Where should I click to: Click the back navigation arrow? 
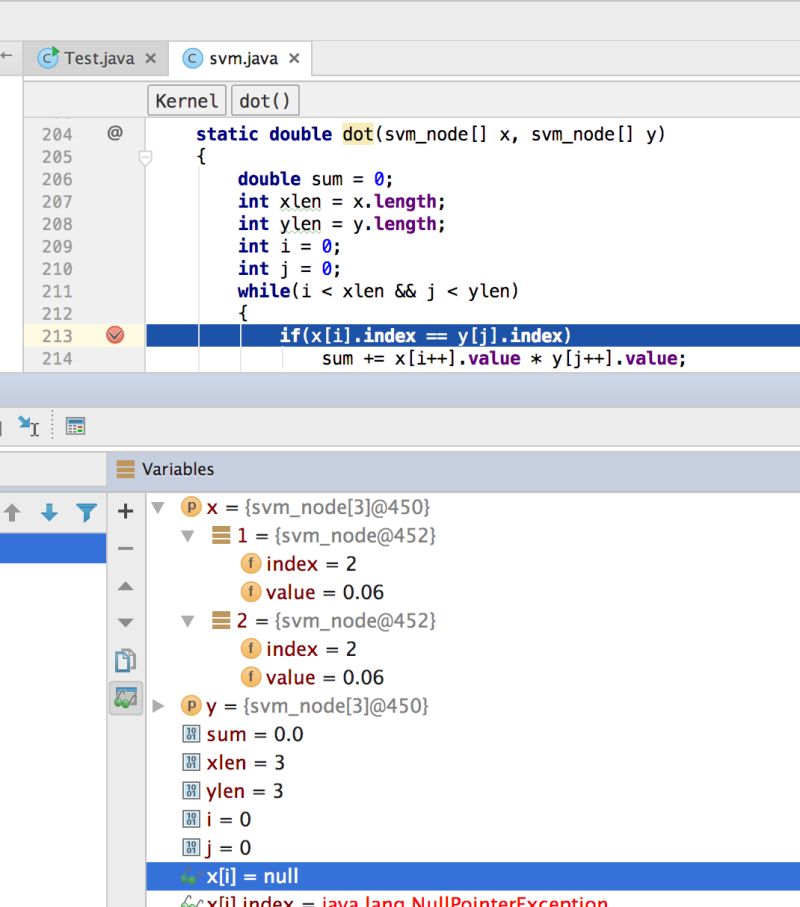point(8,57)
